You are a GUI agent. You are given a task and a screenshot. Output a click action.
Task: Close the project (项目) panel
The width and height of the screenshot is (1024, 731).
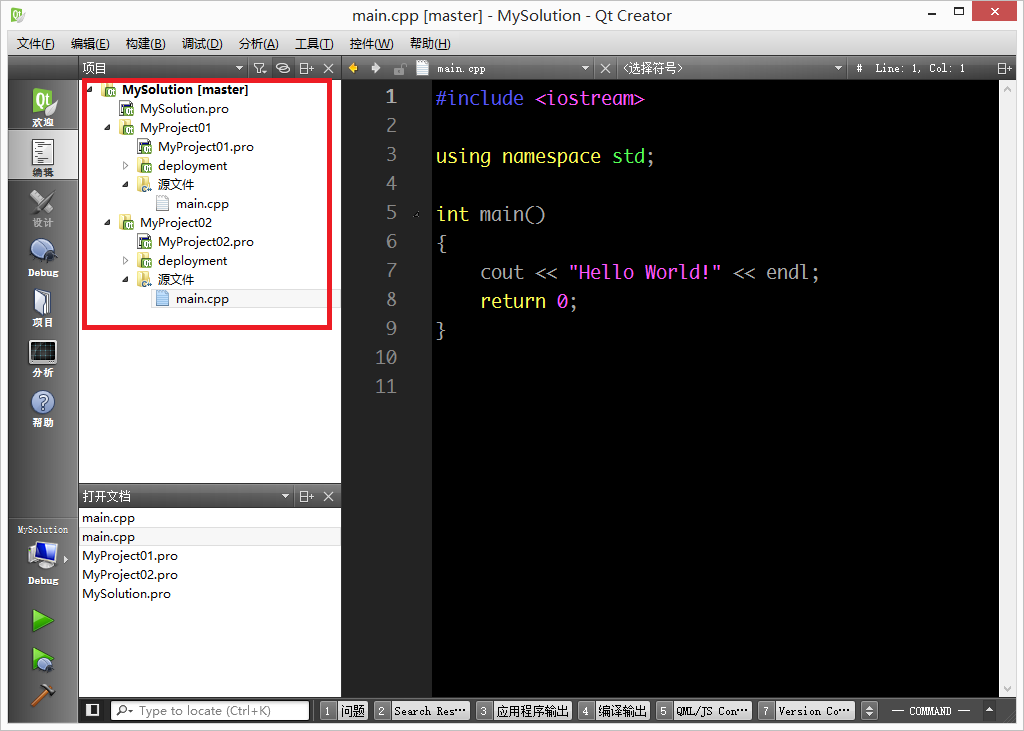click(328, 68)
